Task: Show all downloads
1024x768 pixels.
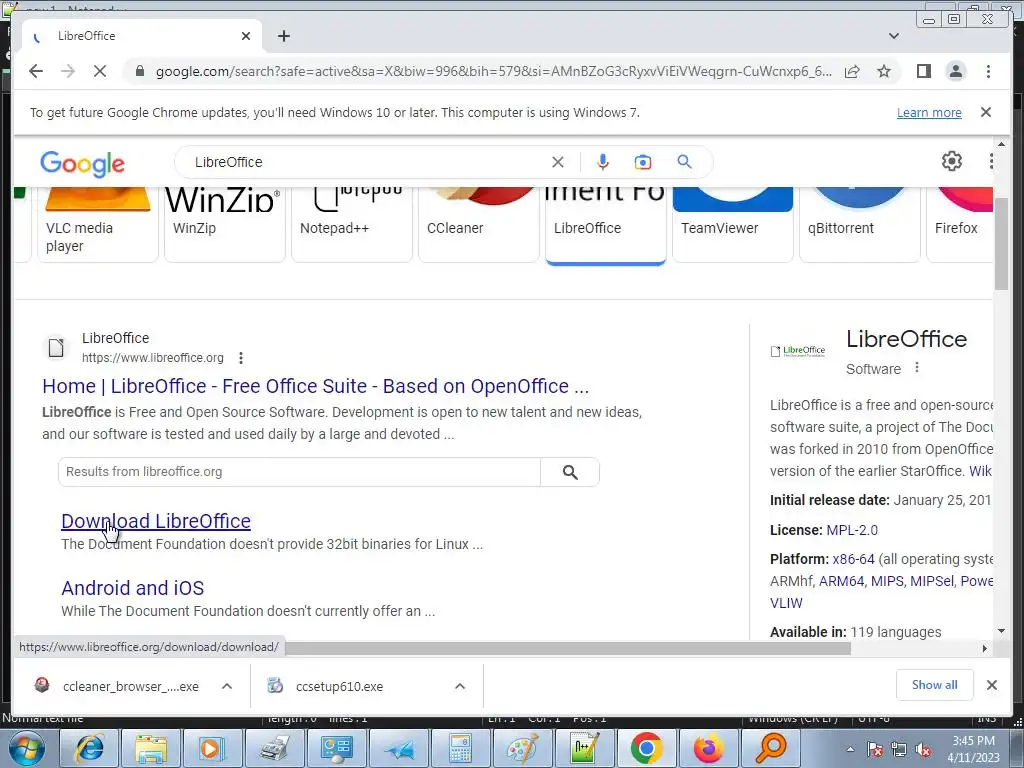Action: coord(935,685)
